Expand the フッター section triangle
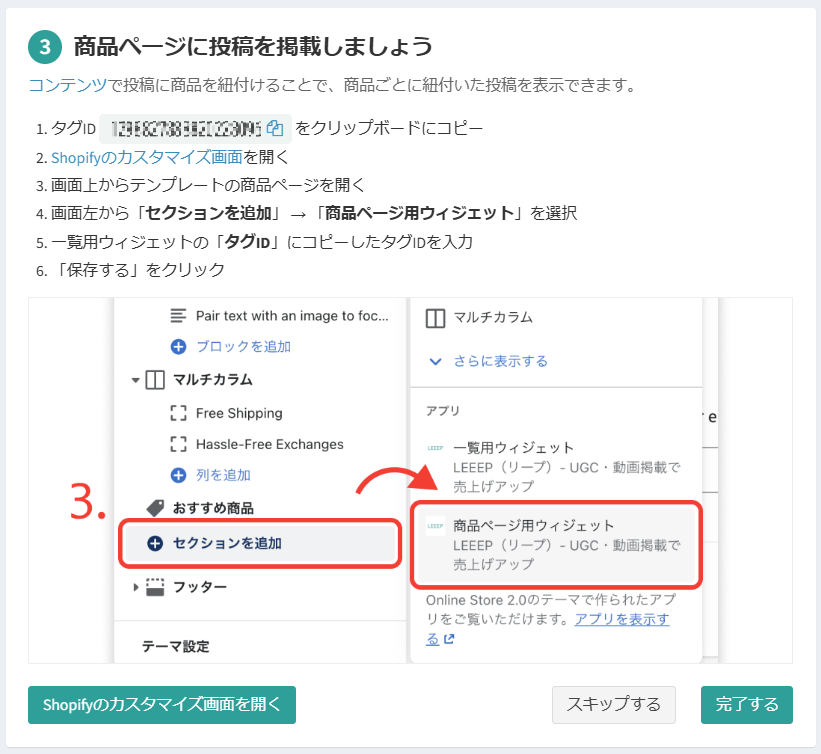The image size is (821, 754). (x=136, y=587)
